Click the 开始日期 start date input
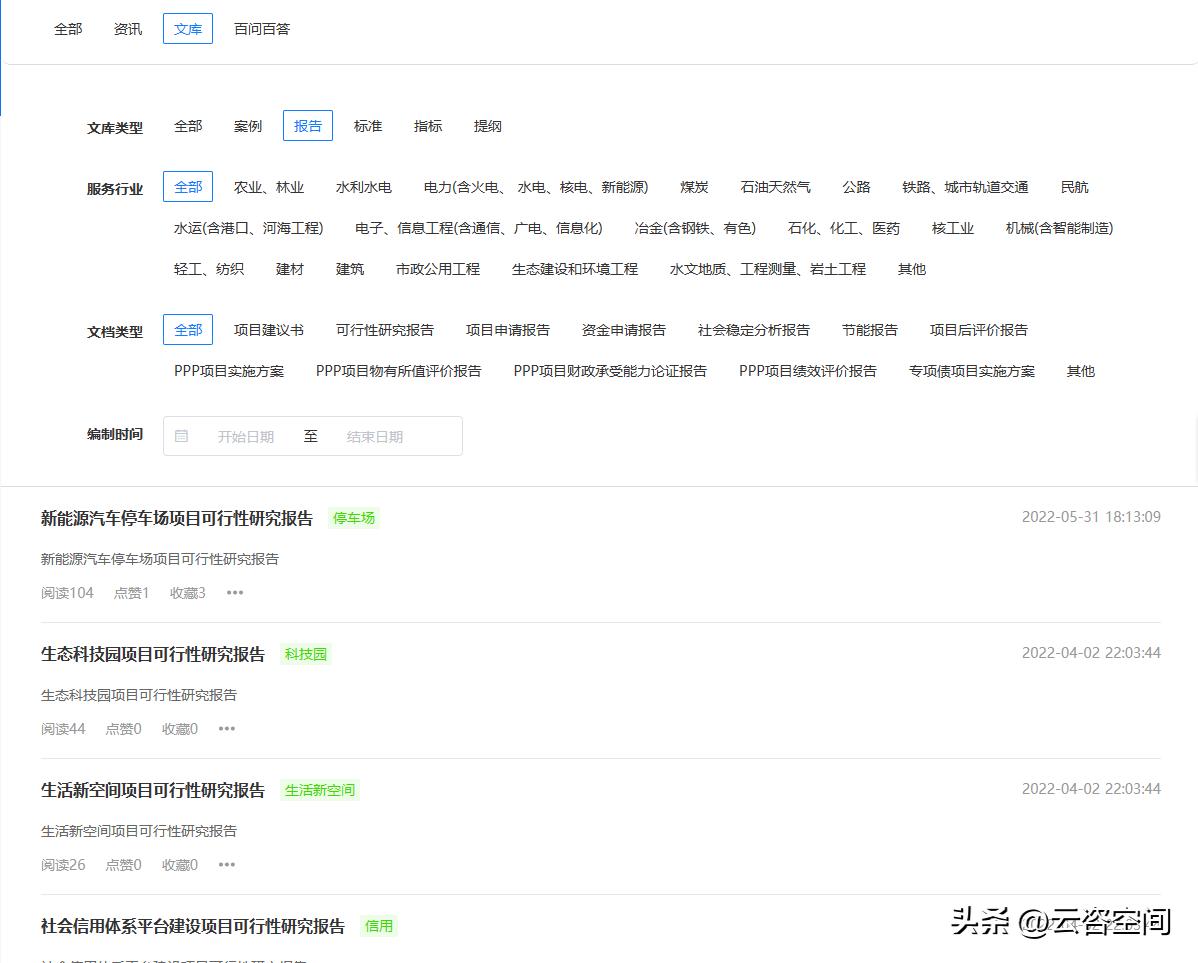The width and height of the screenshot is (1198, 963). tap(245, 435)
